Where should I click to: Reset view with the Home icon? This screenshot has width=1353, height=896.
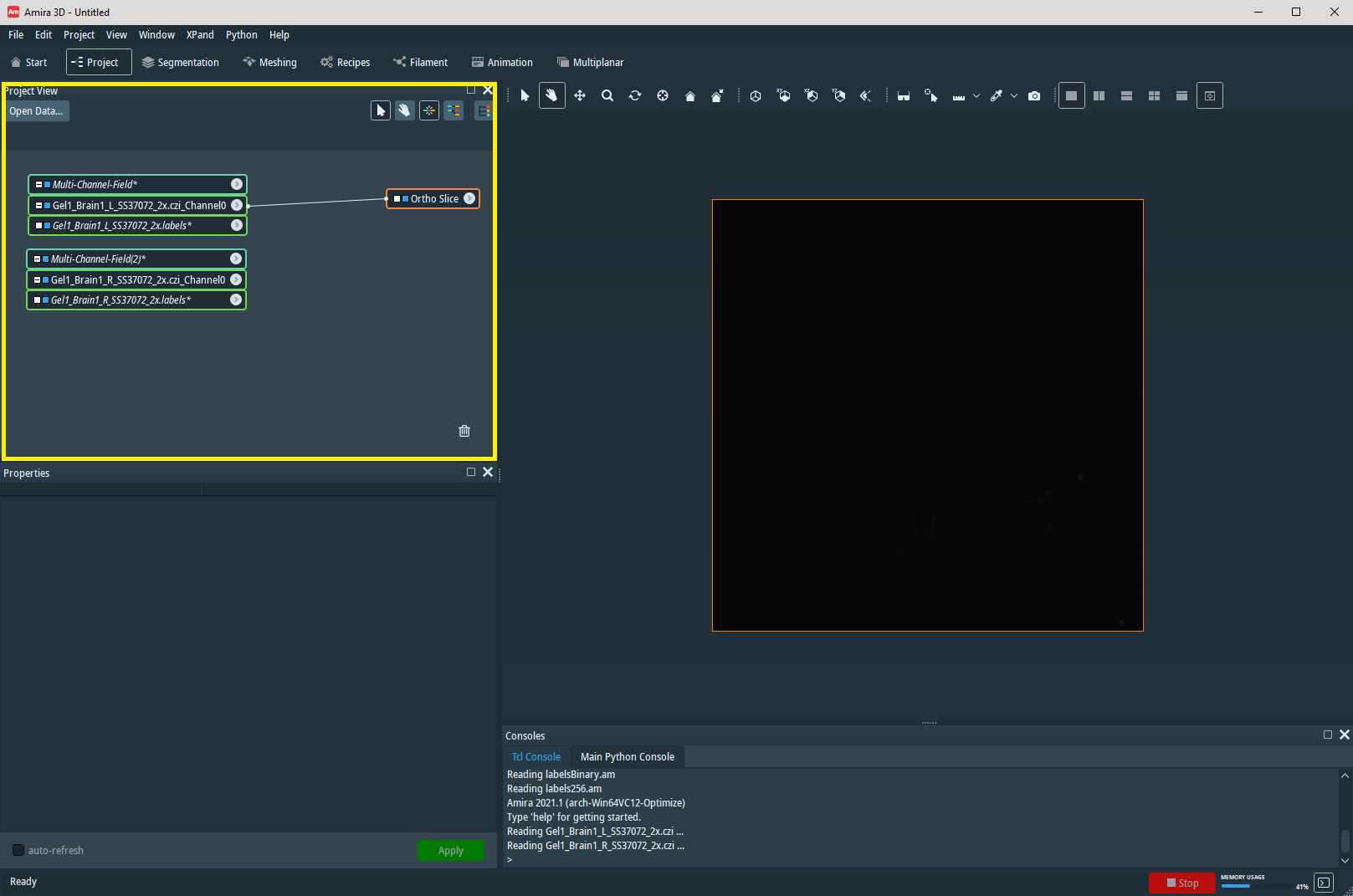pos(690,96)
